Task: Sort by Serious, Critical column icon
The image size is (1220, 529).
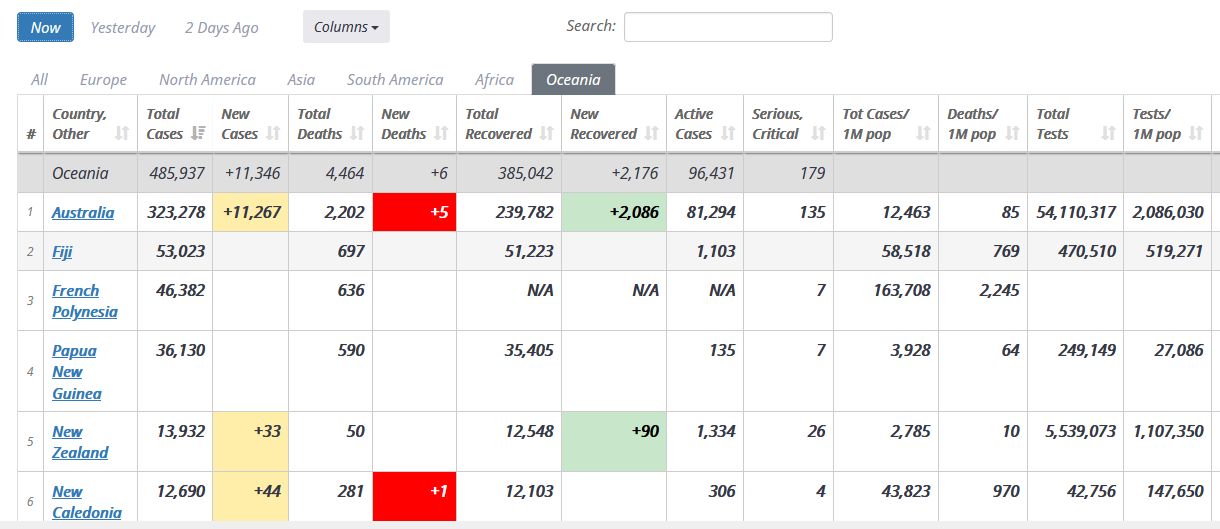Action: coord(819,134)
